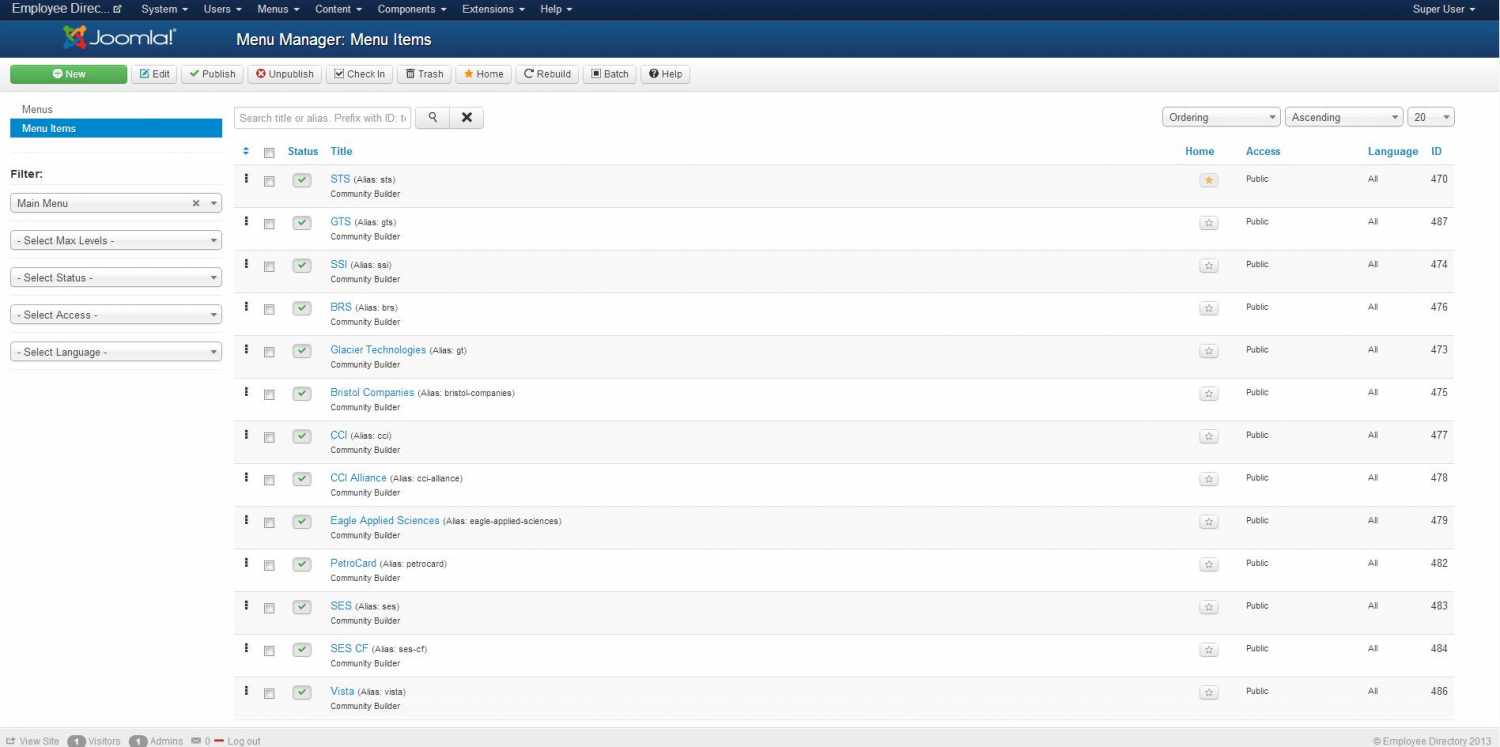This screenshot has height=747, width=1500.
Task: Open the Menus sidebar link
Action: click(x=37, y=109)
